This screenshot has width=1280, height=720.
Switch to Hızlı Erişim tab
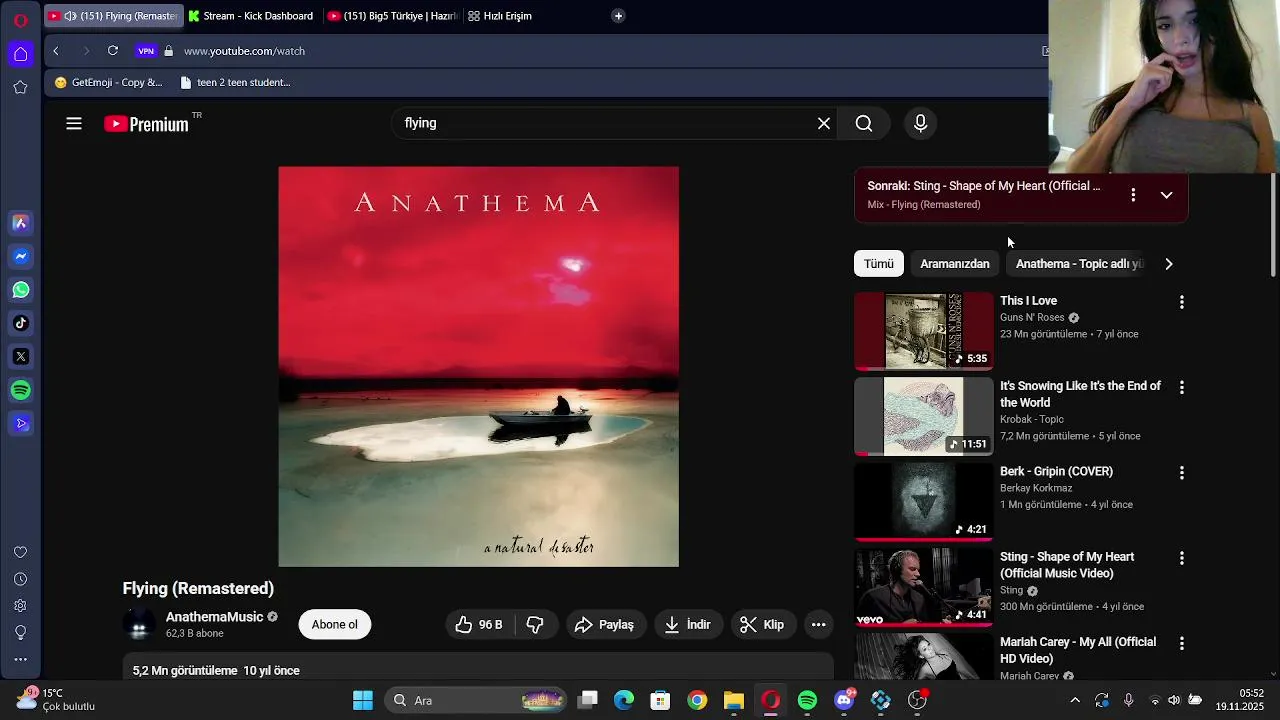[500, 16]
